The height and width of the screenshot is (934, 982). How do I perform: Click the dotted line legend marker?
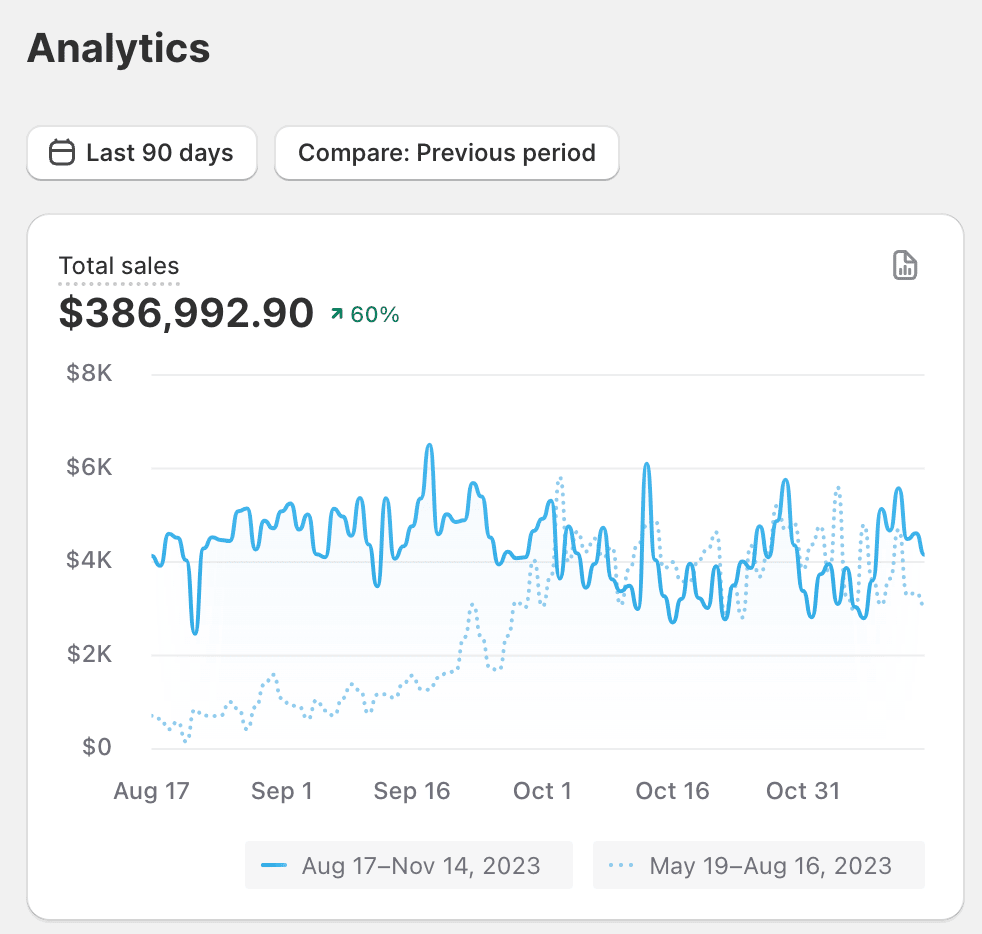pyautogui.click(x=621, y=865)
